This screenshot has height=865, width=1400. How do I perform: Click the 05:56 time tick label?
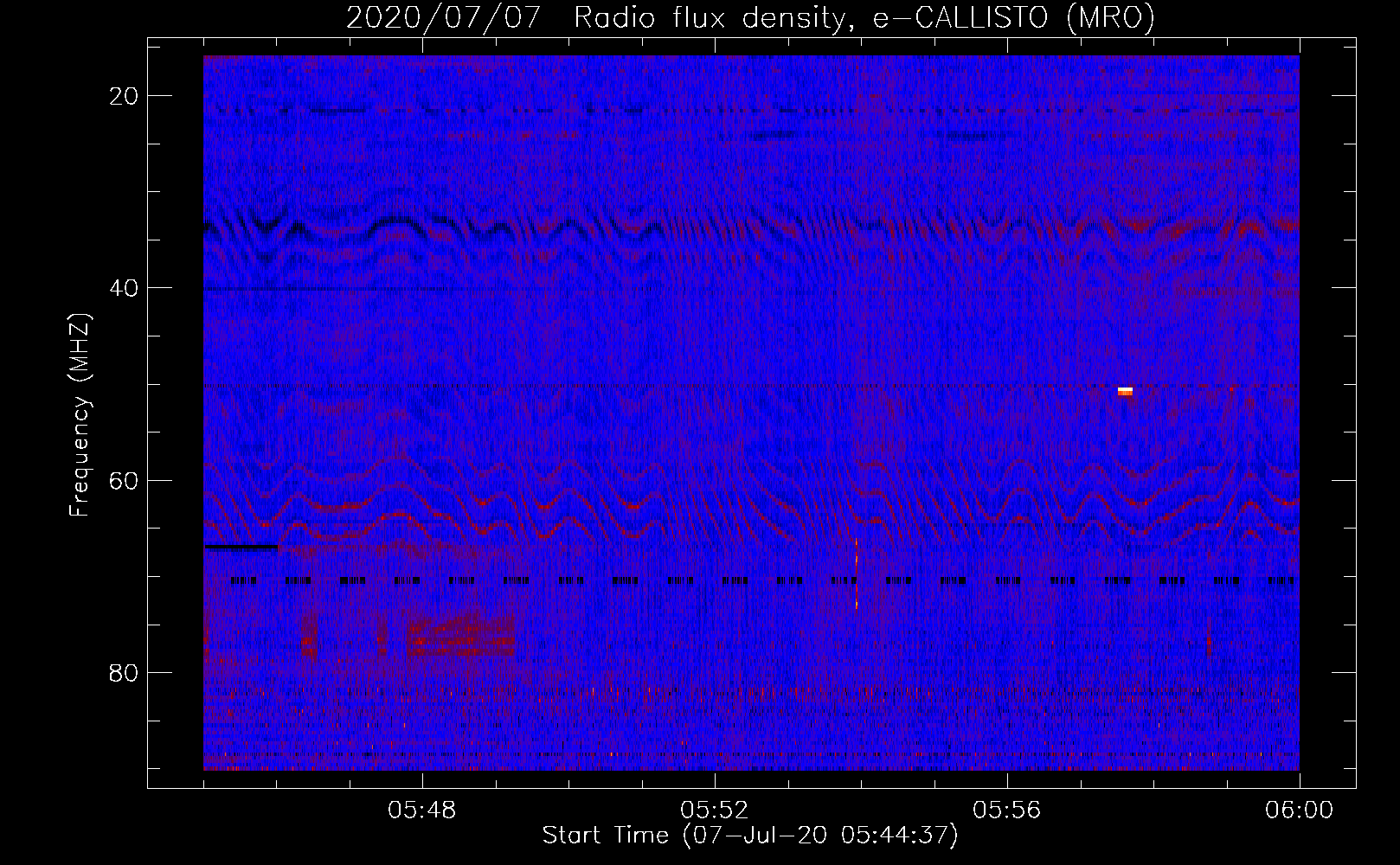click(1007, 811)
